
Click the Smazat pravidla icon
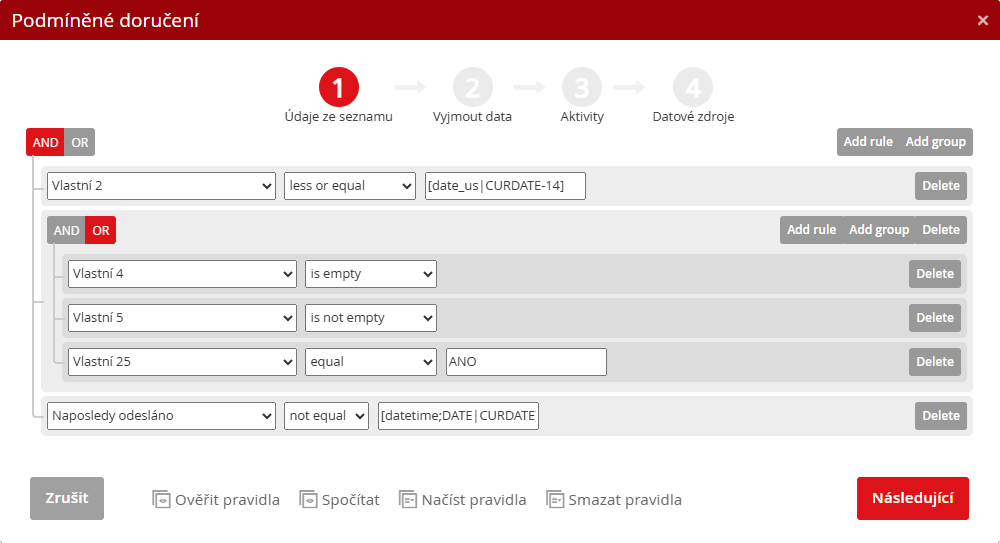pyautogui.click(x=555, y=499)
